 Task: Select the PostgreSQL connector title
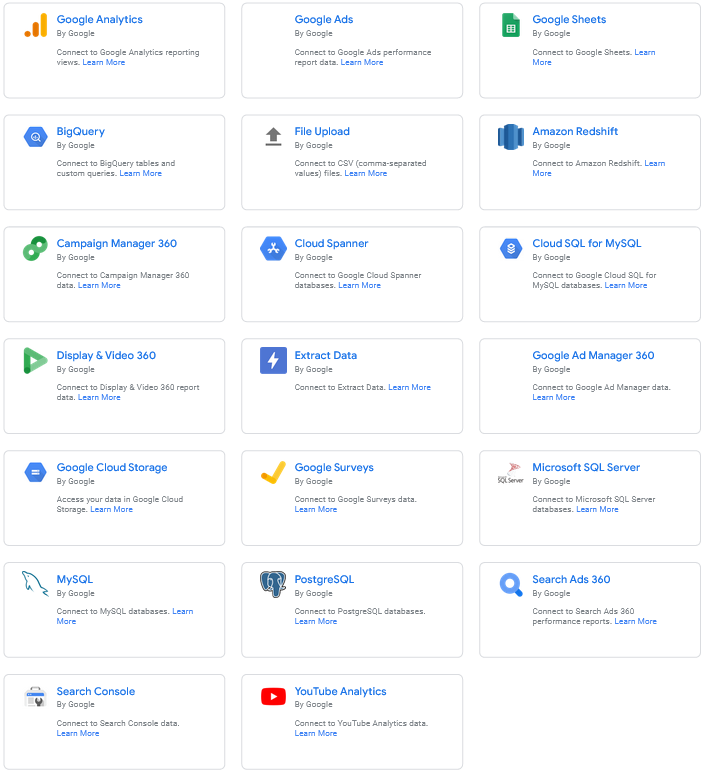(324, 580)
